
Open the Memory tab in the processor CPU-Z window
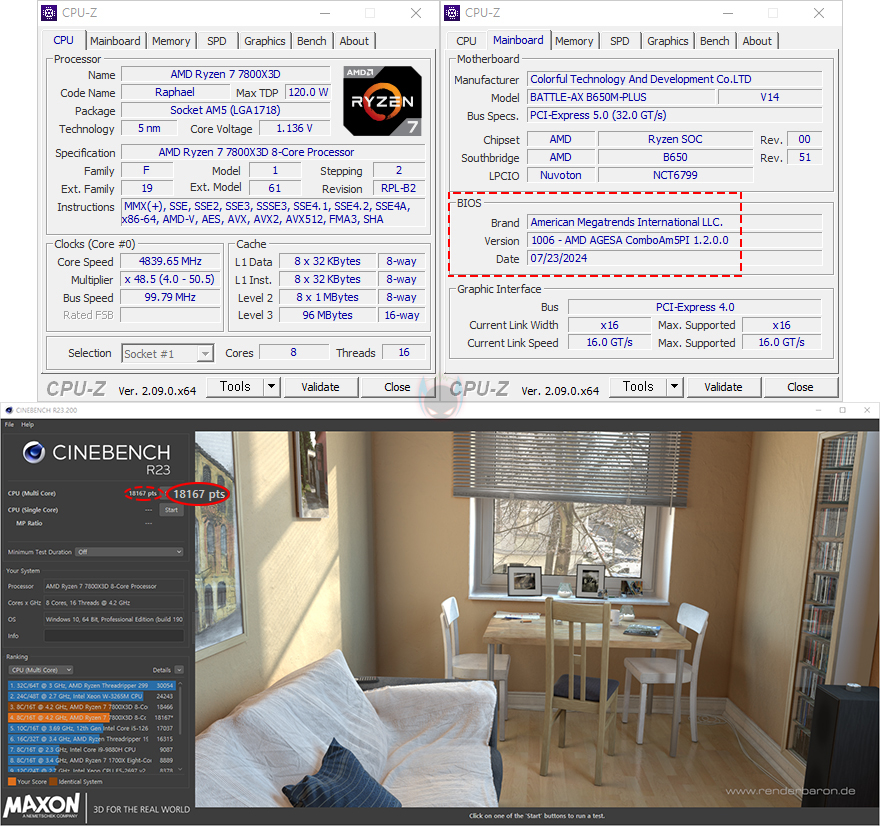click(x=171, y=41)
